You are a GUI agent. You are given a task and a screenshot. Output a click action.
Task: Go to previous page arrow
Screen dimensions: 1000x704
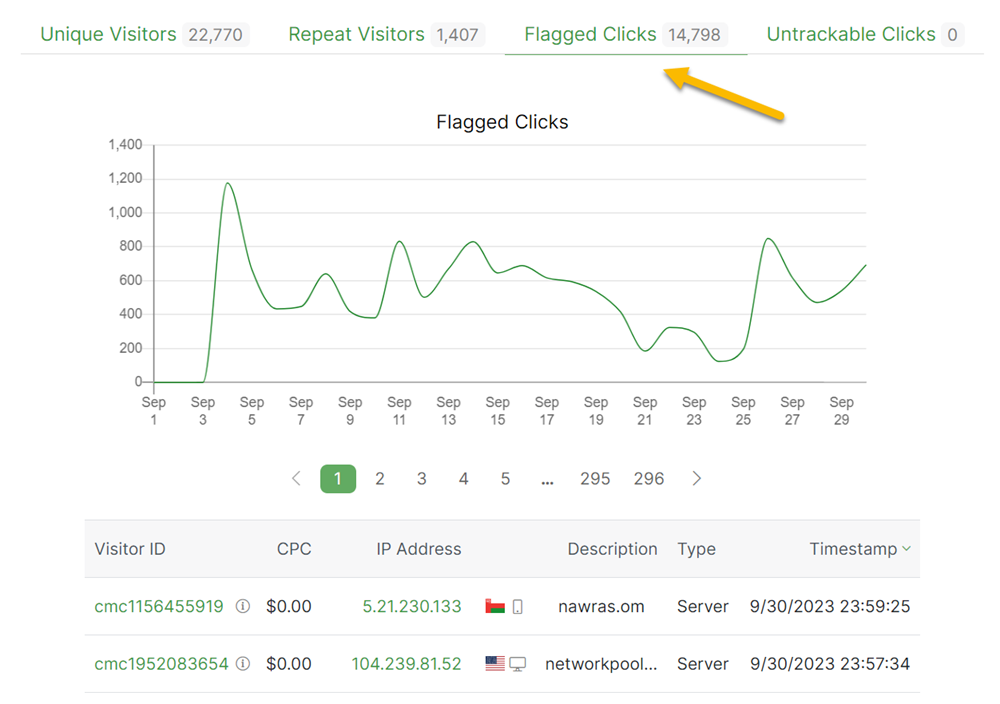coord(296,479)
